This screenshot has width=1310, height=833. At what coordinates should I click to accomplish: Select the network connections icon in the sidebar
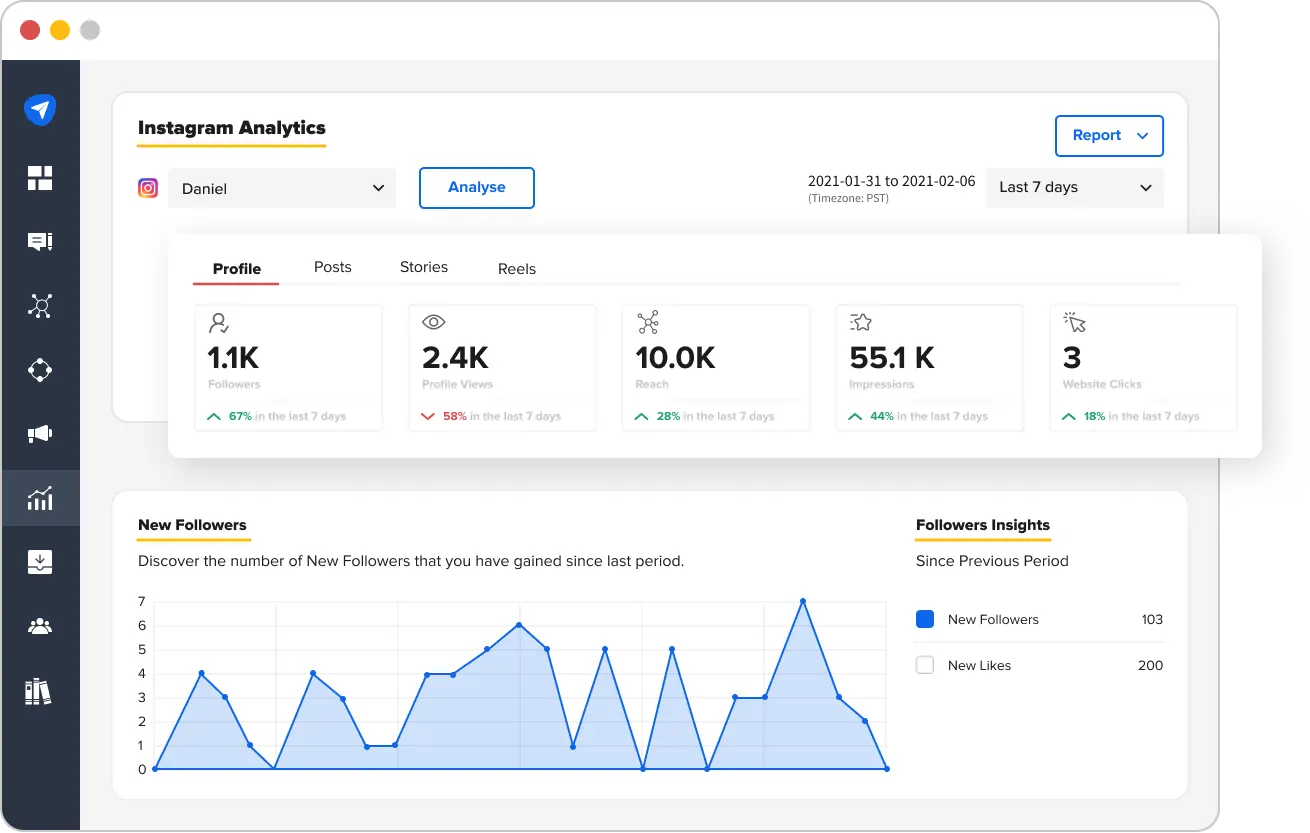pos(41,305)
